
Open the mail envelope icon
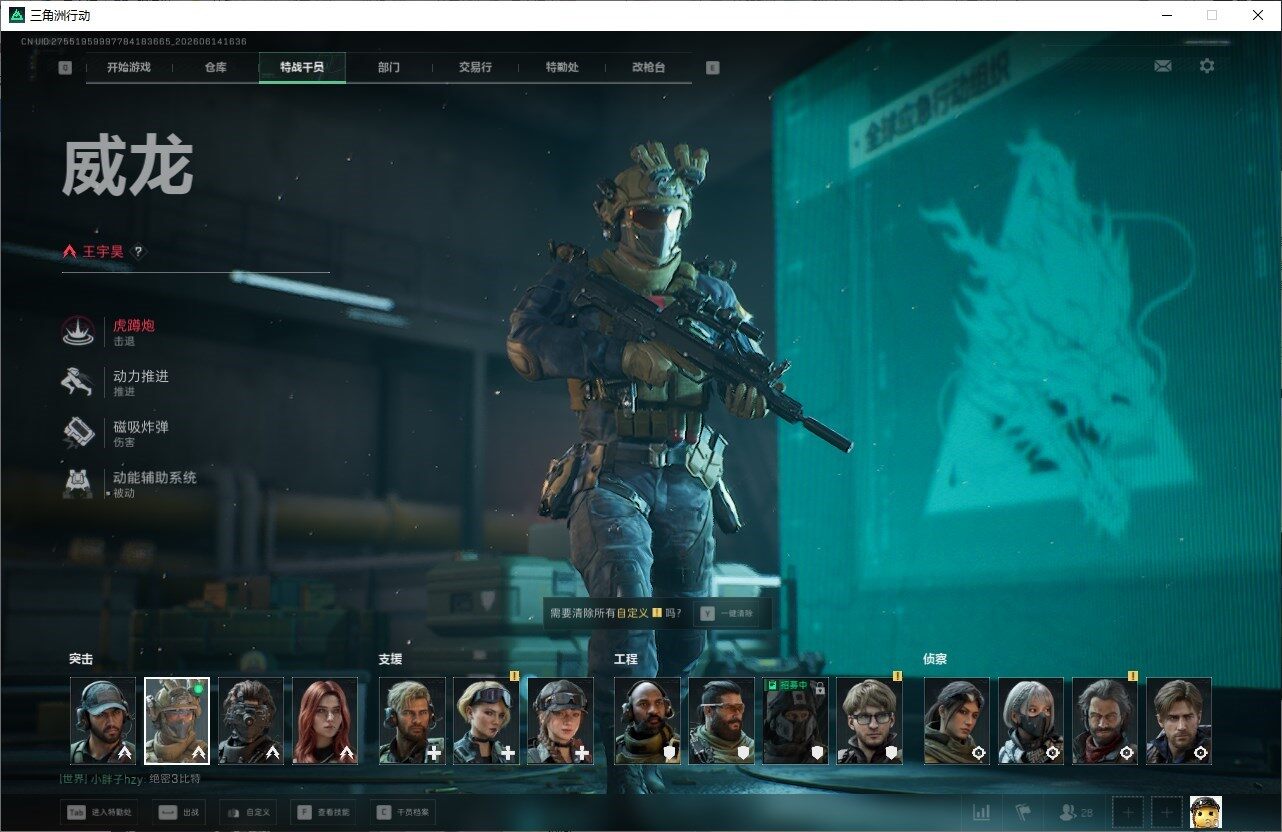click(x=1163, y=66)
